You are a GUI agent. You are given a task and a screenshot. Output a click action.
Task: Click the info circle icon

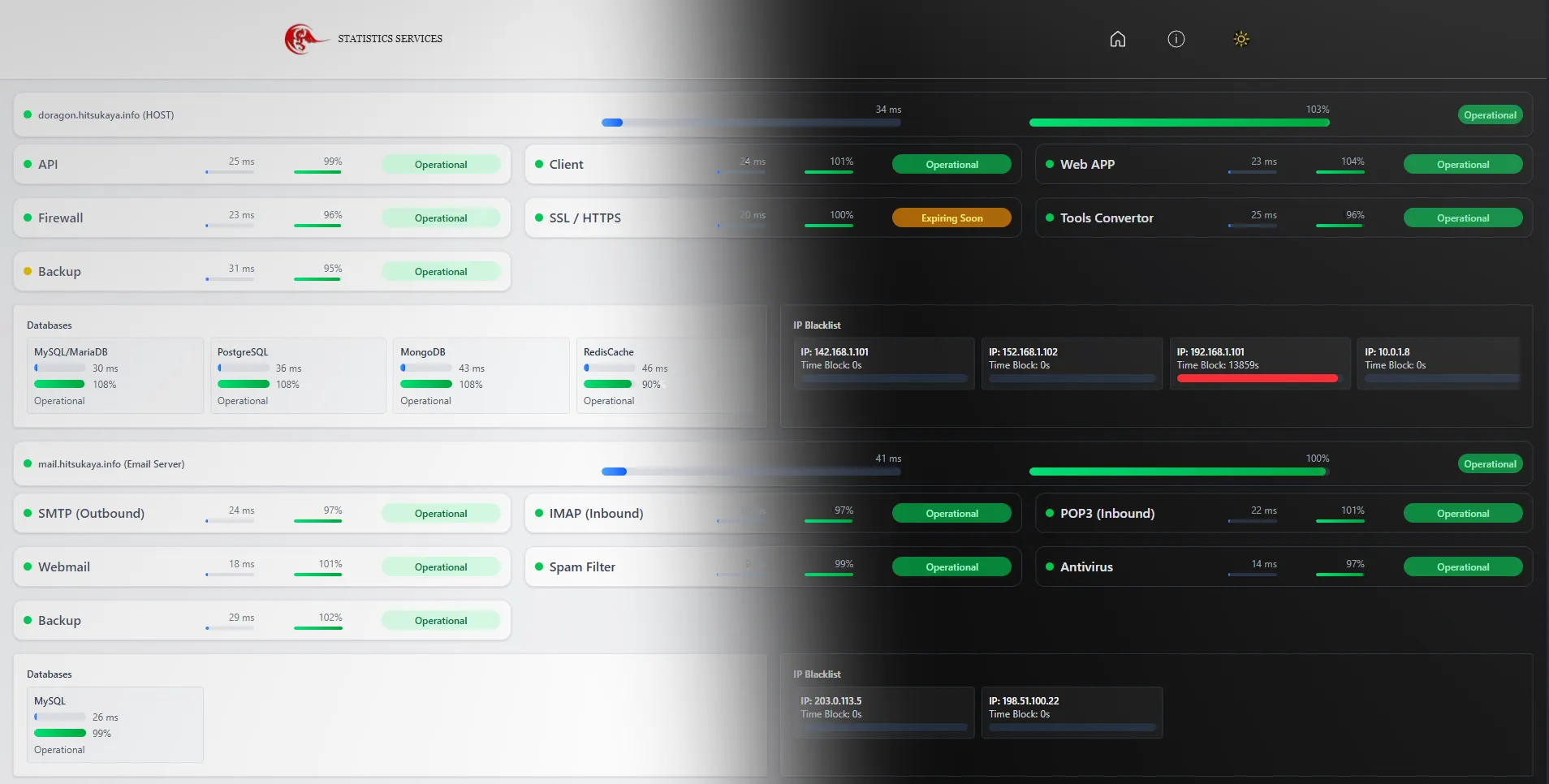pyautogui.click(x=1176, y=39)
